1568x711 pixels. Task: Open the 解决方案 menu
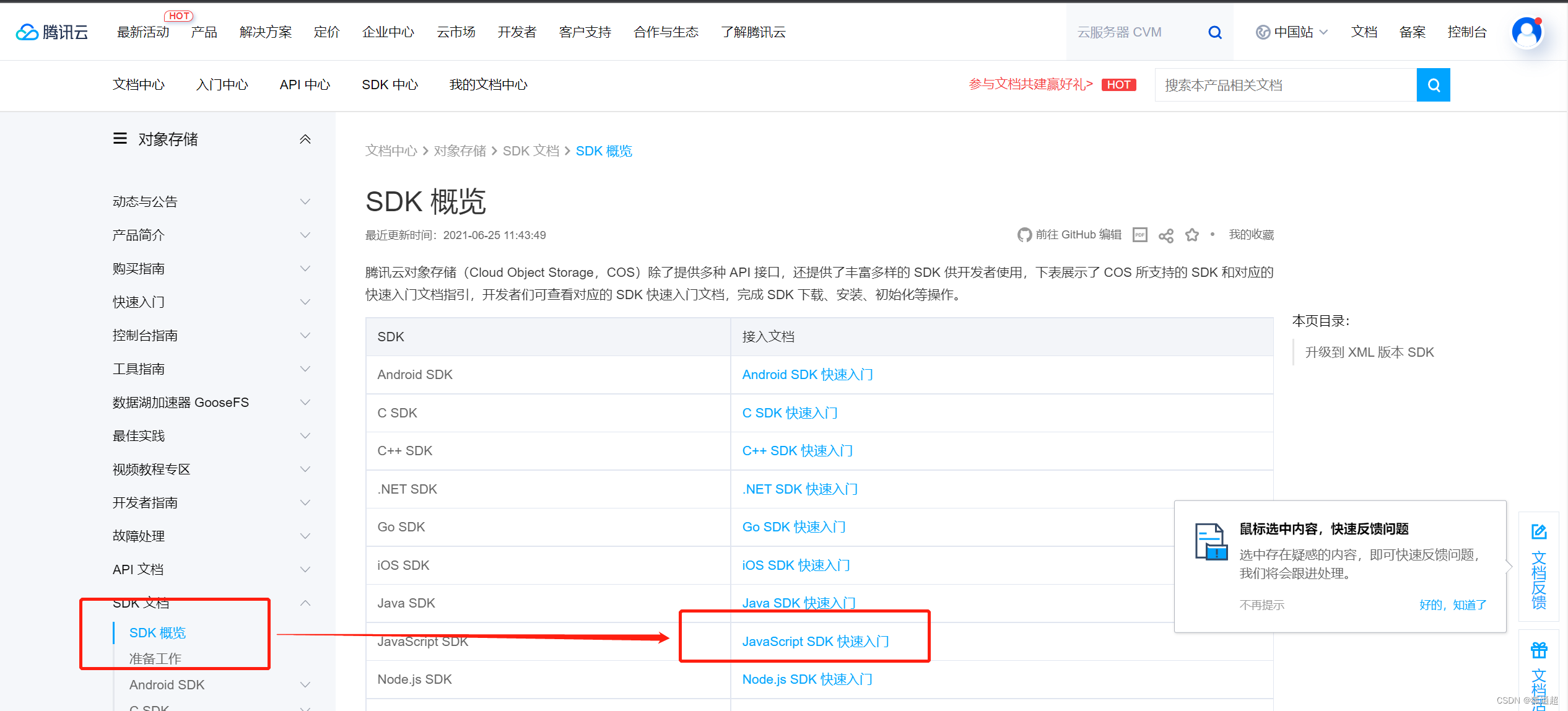pos(266,32)
